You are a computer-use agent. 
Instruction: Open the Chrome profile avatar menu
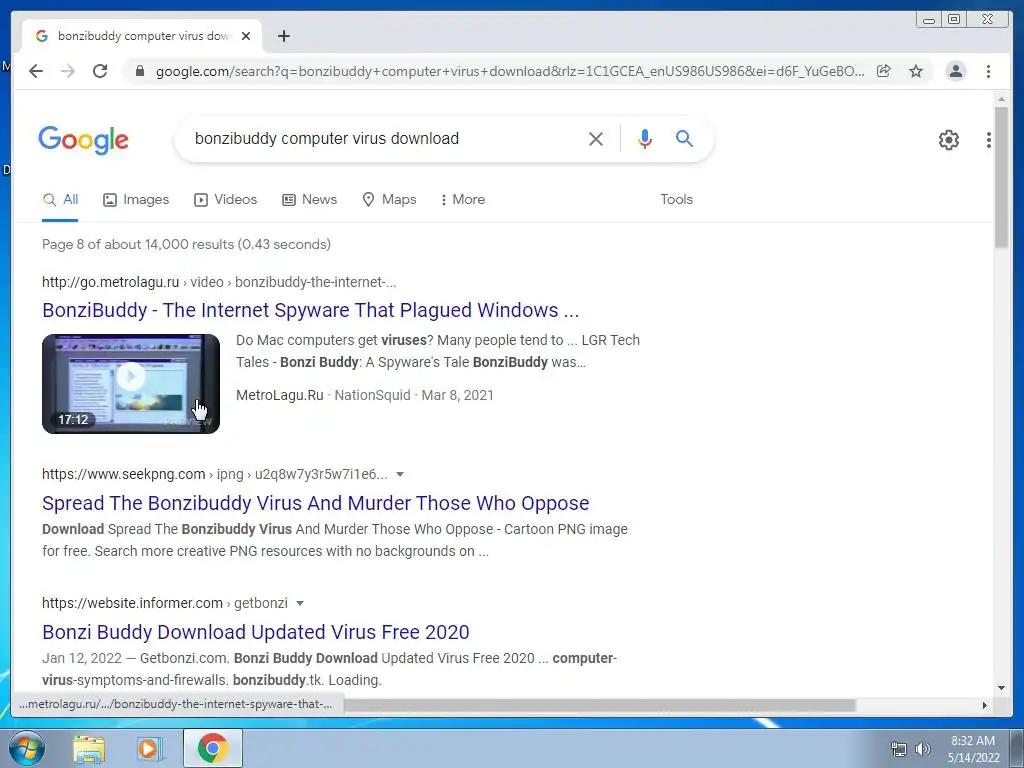tap(955, 71)
